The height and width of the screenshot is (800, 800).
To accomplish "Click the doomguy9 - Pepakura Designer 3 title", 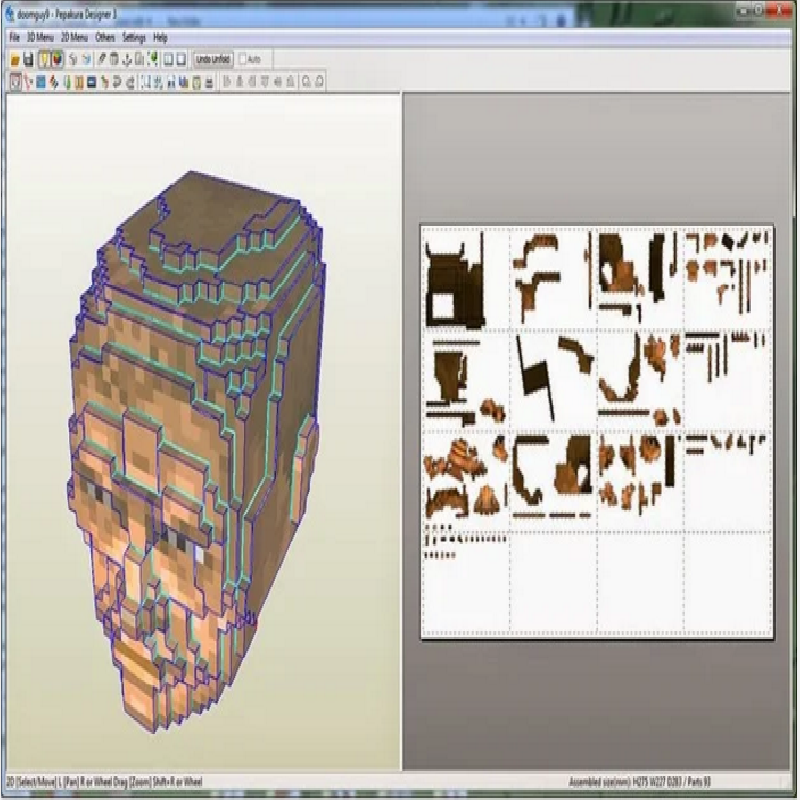I will pos(67,14).
